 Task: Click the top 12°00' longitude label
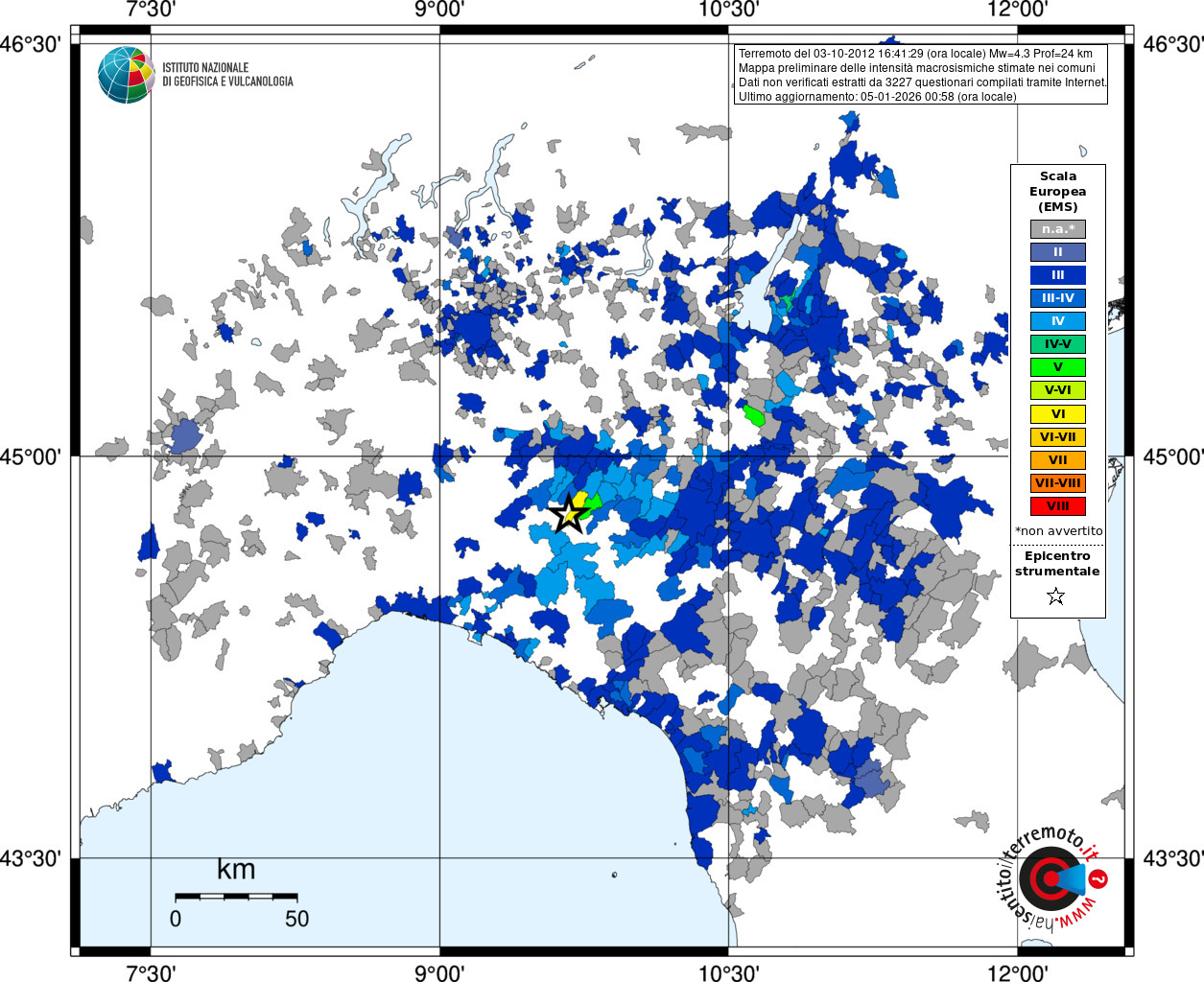(x=1018, y=10)
